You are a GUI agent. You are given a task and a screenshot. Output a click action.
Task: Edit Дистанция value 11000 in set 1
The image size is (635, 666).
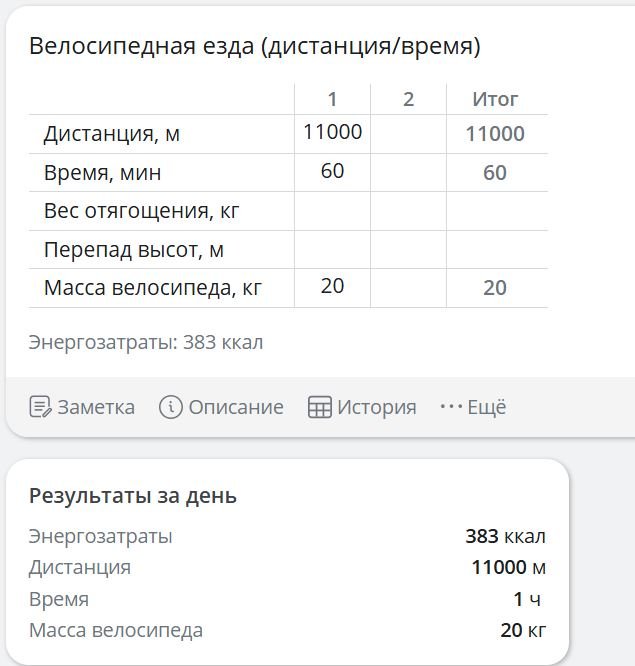pyautogui.click(x=332, y=132)
